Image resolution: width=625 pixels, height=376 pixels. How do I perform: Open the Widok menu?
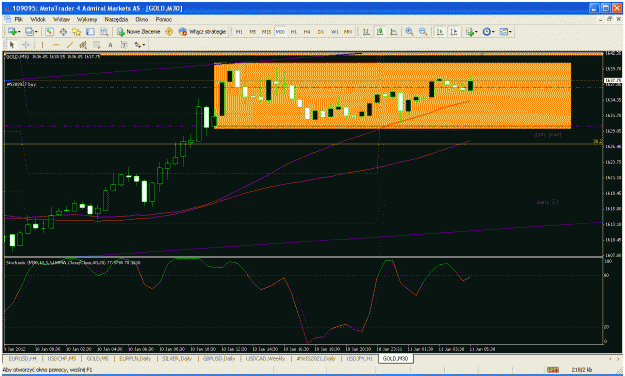[38, 19]
